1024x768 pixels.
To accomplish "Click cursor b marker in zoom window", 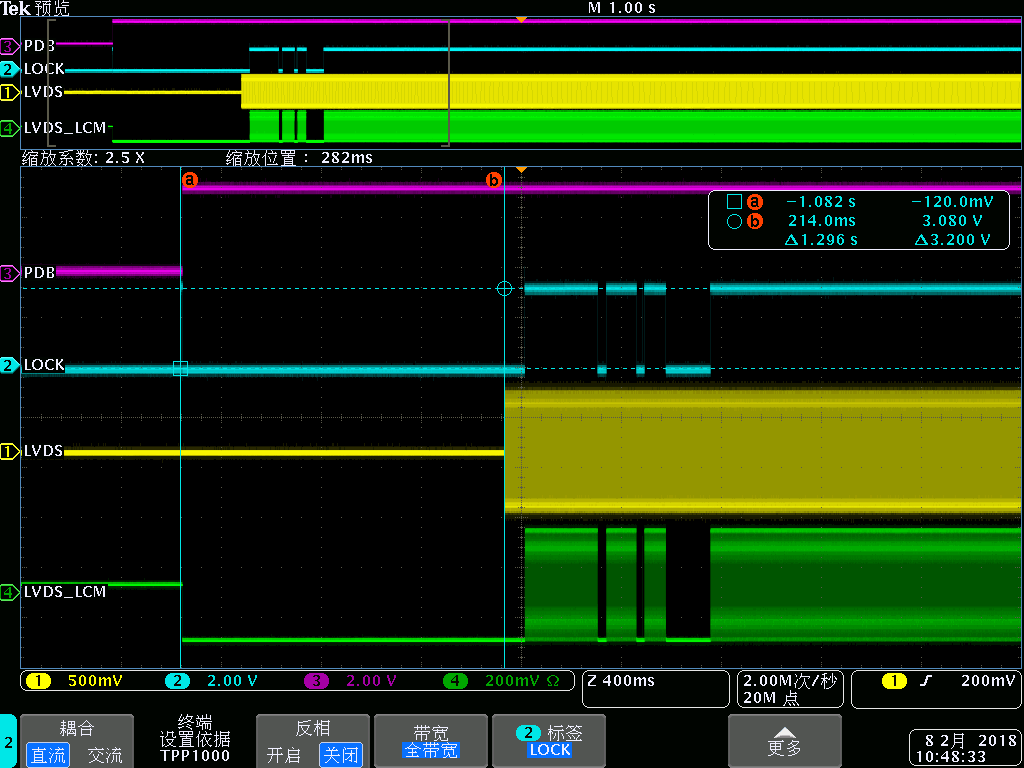I will [x=494, y=180].
